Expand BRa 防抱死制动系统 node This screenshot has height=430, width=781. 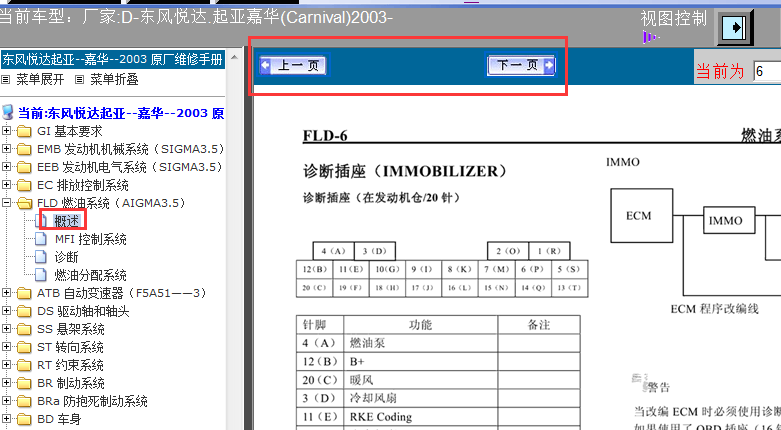tap(6, 401)
